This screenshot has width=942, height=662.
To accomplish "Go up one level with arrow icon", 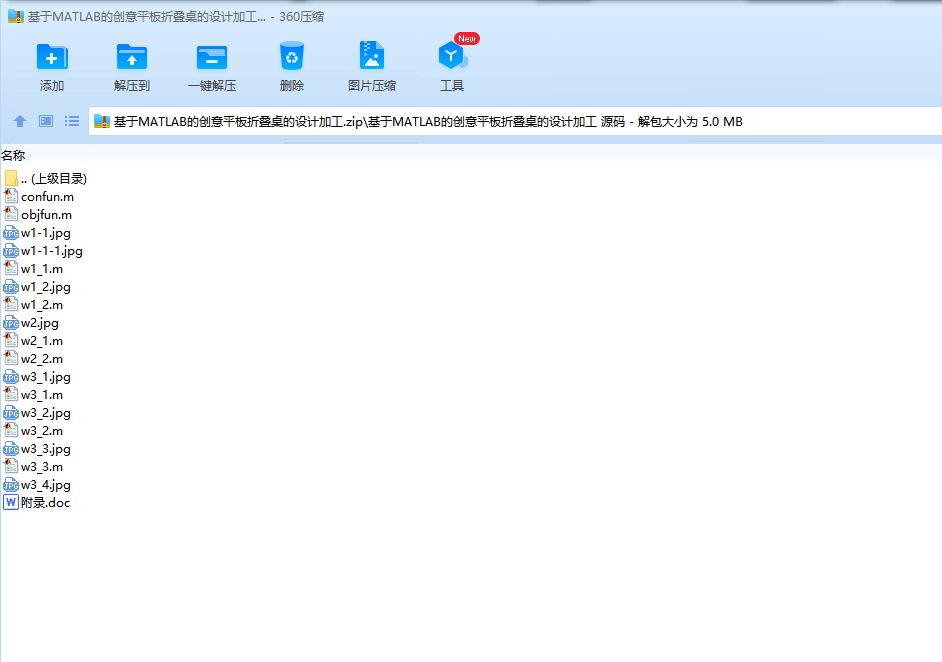I will point(20,121).
